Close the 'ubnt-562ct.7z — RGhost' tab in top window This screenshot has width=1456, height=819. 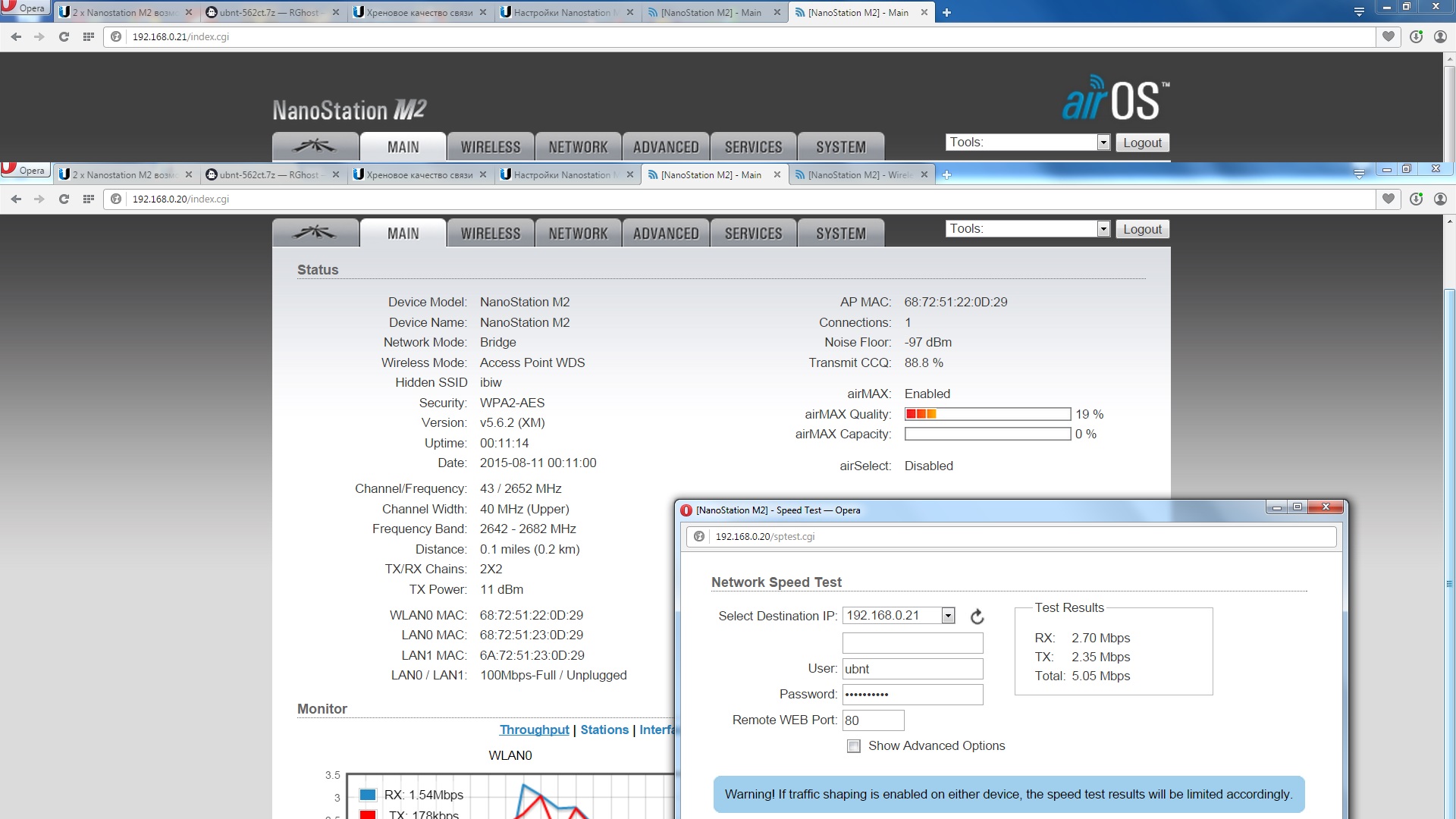[335, 12]
